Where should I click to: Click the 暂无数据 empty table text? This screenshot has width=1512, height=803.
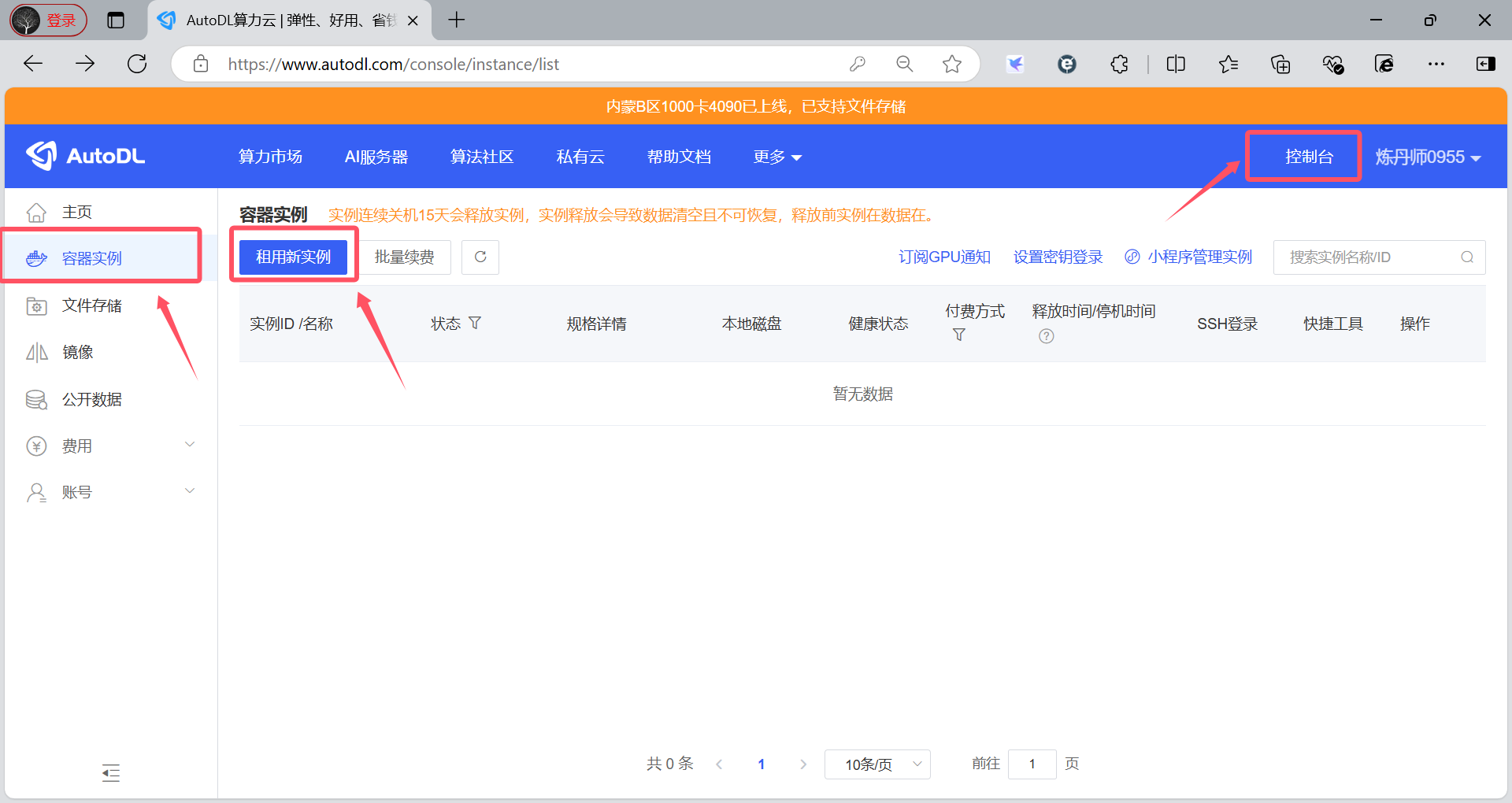tap(862, 394)
